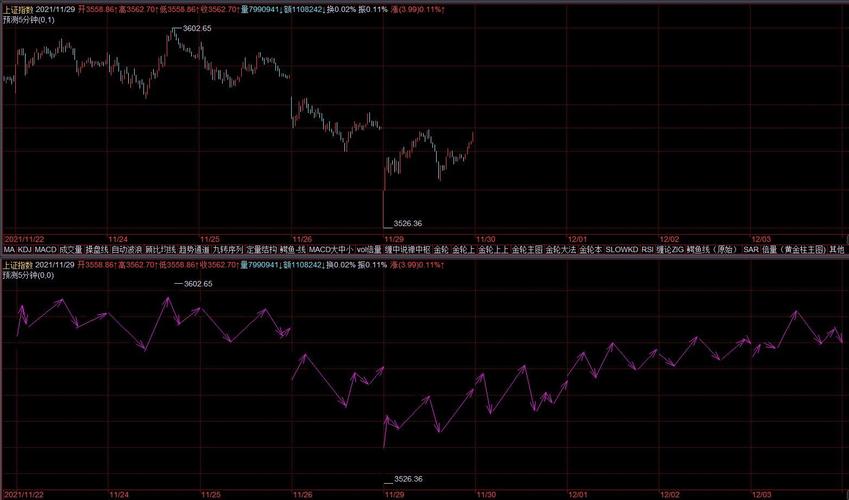Click the 上证指数 title in top panel
The image size is (849, 500).
tap(18, 7)
